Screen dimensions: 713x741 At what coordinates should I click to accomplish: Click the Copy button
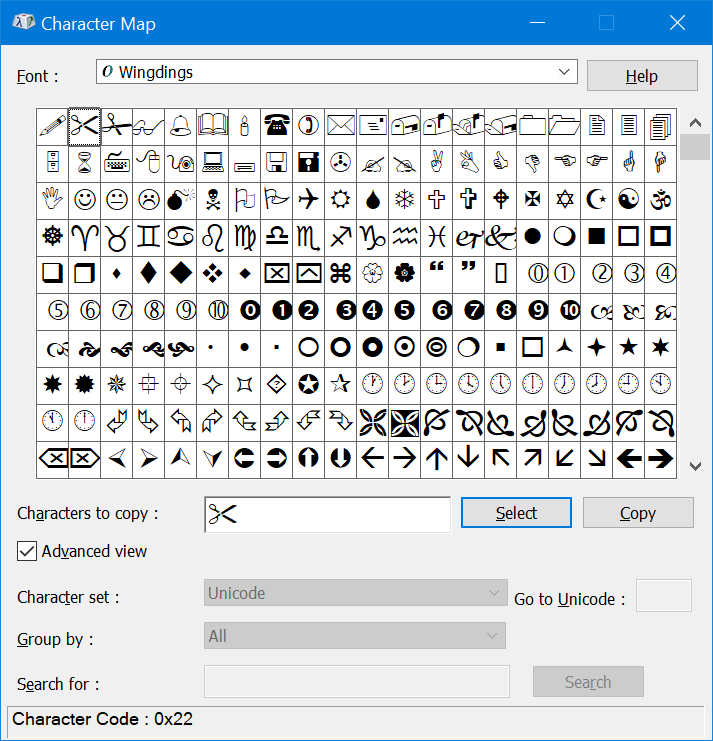click(637, 513)
